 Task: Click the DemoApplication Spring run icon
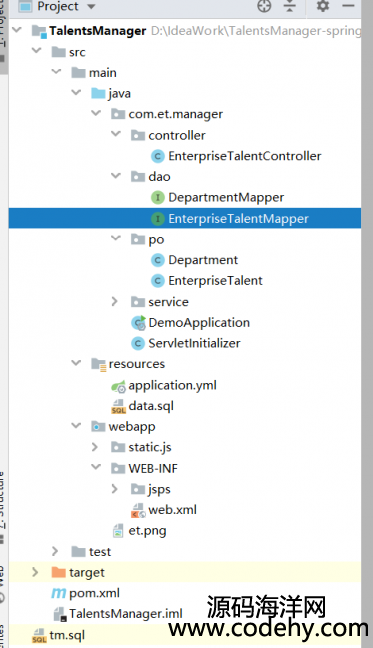click(x=138, y=323)
